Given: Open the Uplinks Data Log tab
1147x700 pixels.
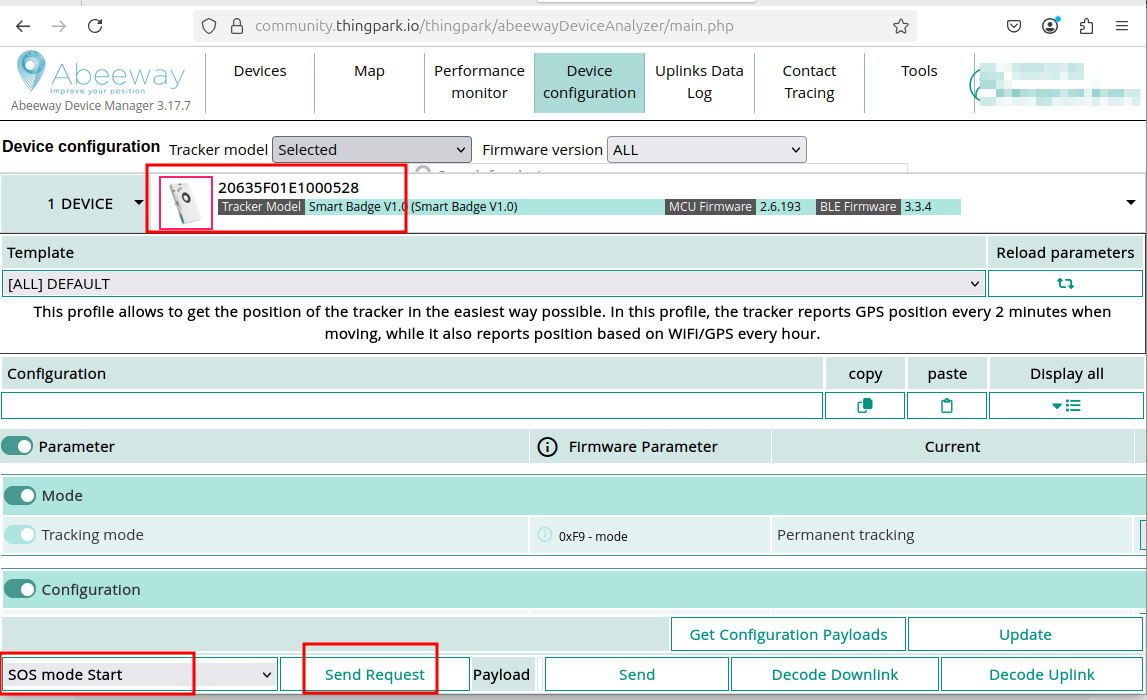Looking at the screenshot, I should pos(699,82).
